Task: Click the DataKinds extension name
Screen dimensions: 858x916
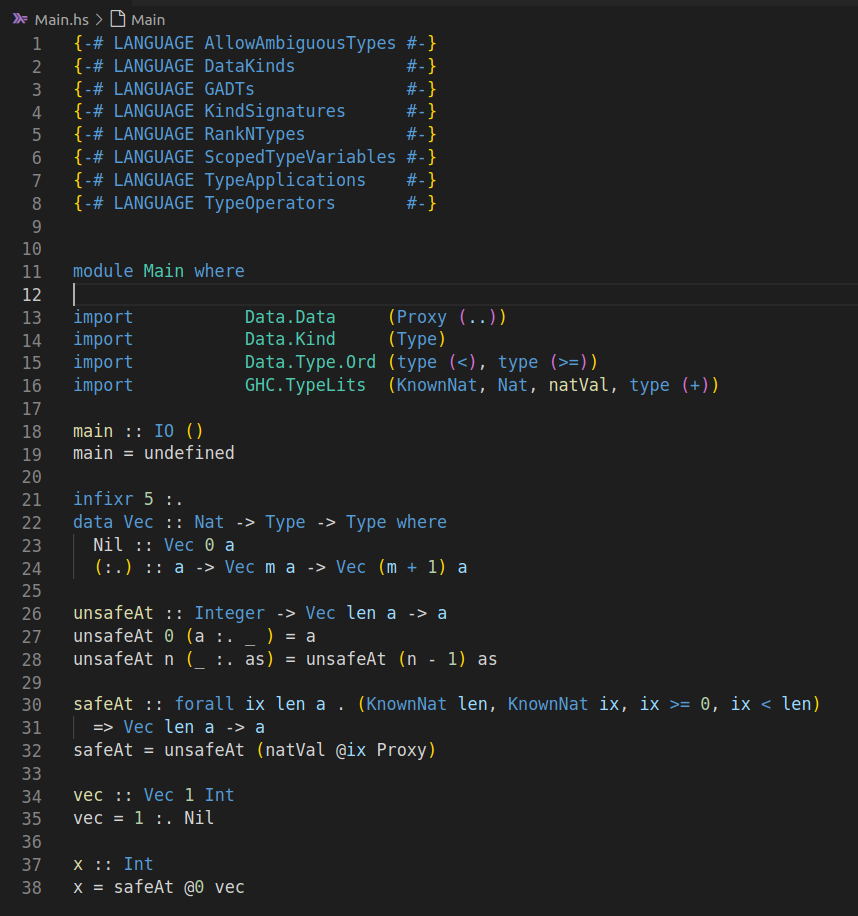Action: pyautogui.click(x=249, y=66)
